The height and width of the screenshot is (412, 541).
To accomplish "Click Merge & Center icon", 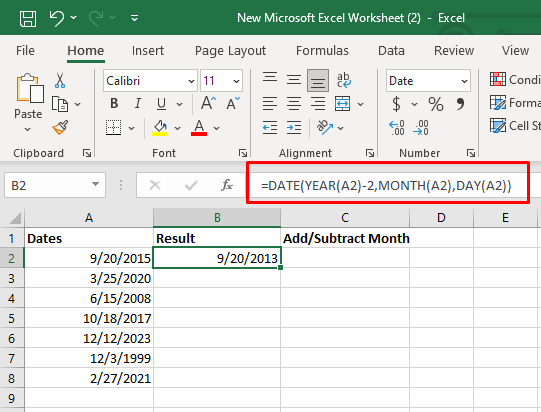I will click(342, 104).
